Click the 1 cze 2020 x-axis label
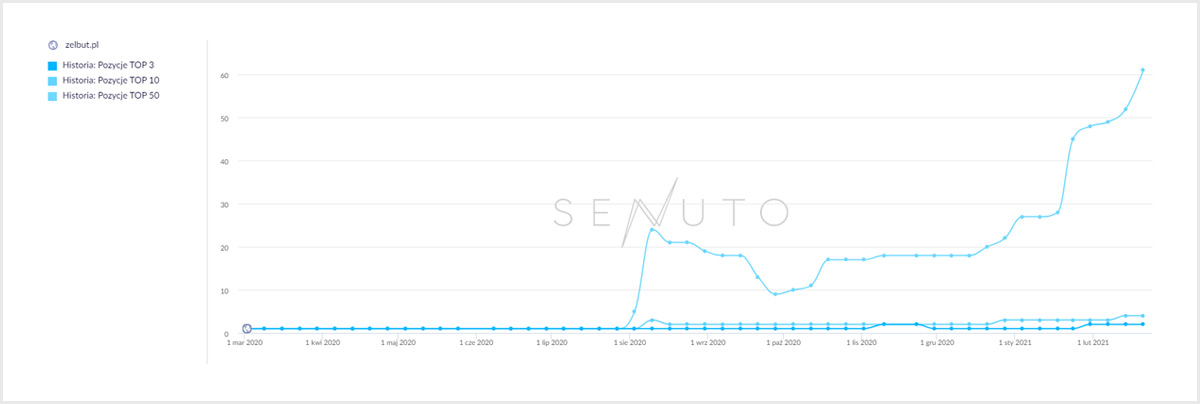Viewport: 1200px width, 404px height. (476, 342)
